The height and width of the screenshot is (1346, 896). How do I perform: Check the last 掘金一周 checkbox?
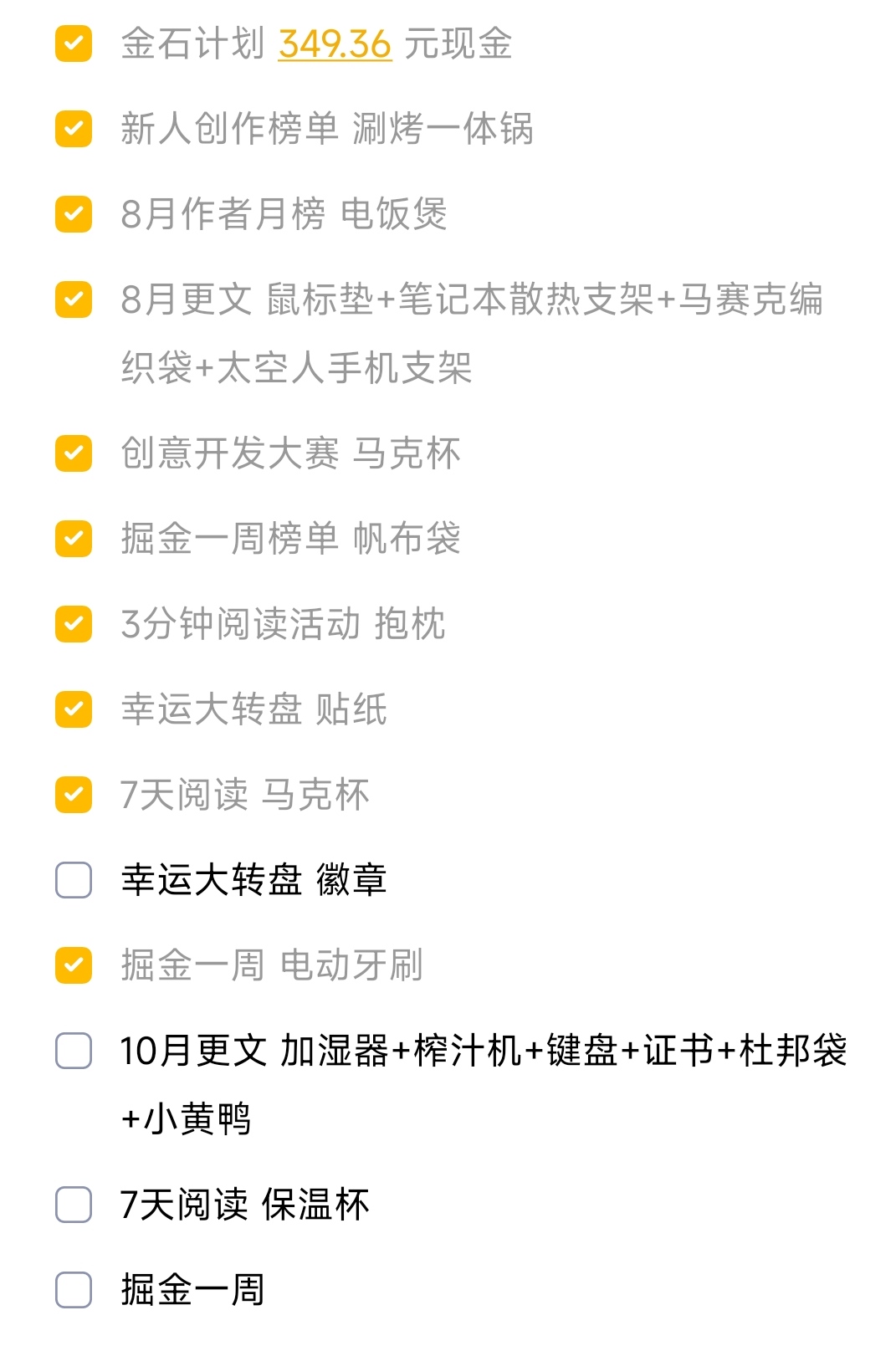coord(74,1290)
